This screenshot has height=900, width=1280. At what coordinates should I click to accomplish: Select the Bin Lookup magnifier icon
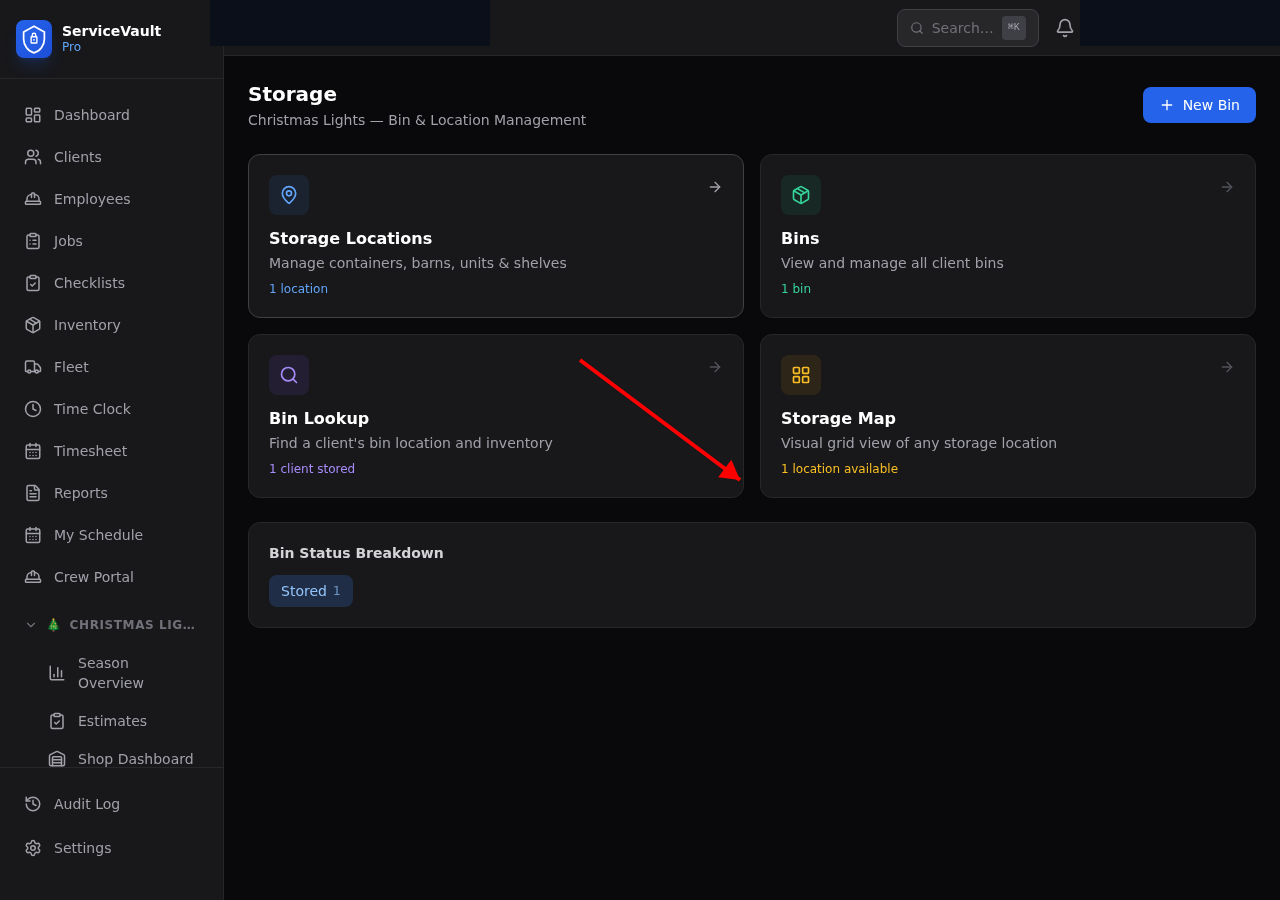point(288,375)
